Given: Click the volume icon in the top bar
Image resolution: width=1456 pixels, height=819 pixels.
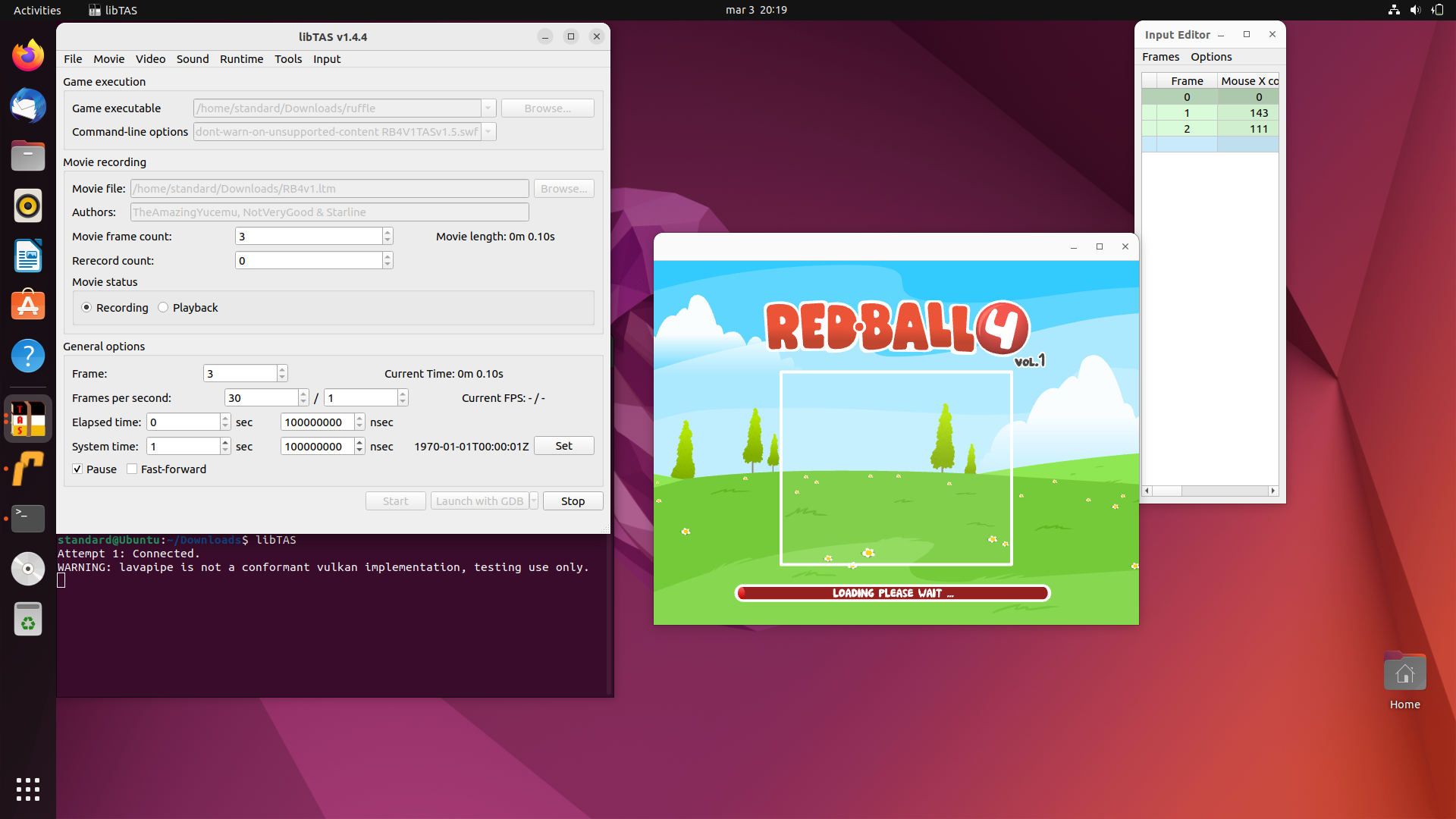Looking at the screenshot, I should (x=1415, y=10).
